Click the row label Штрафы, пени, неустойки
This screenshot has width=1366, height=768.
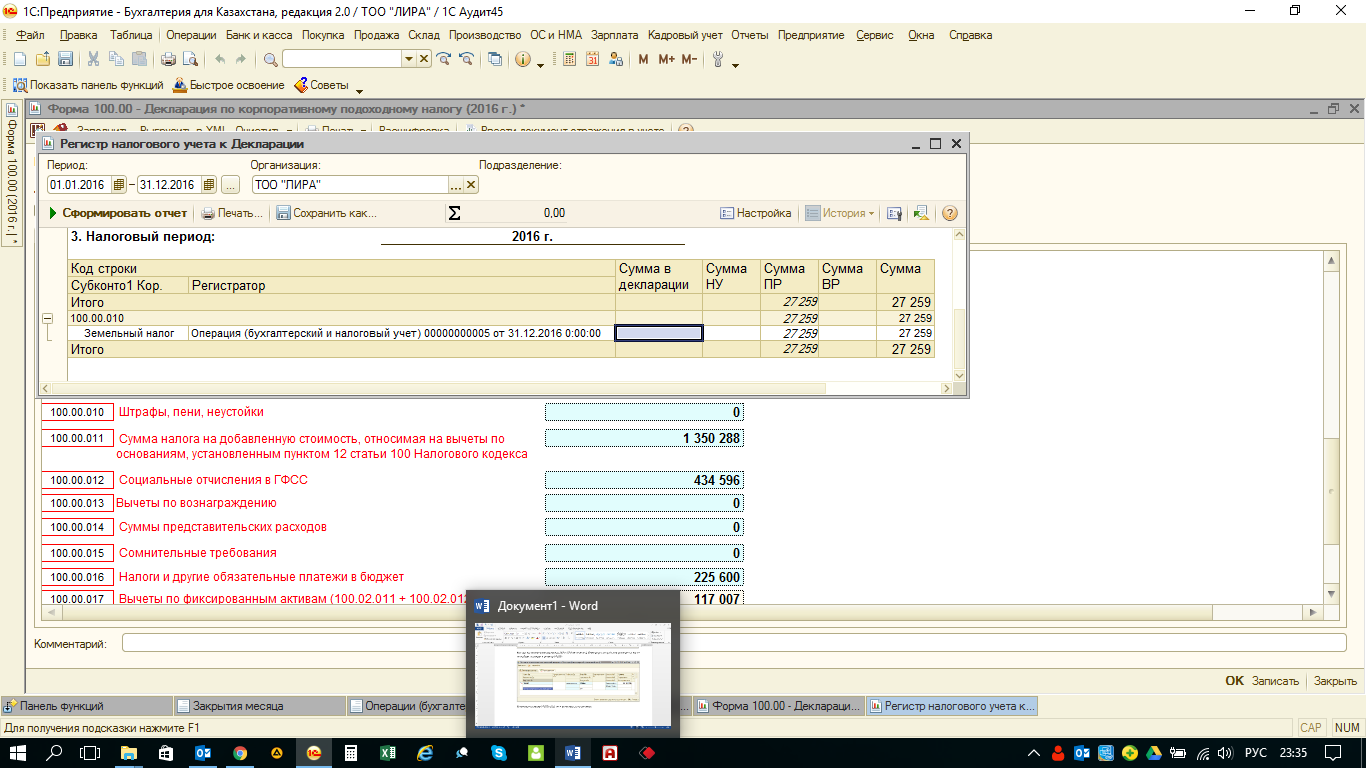(192, 412)
